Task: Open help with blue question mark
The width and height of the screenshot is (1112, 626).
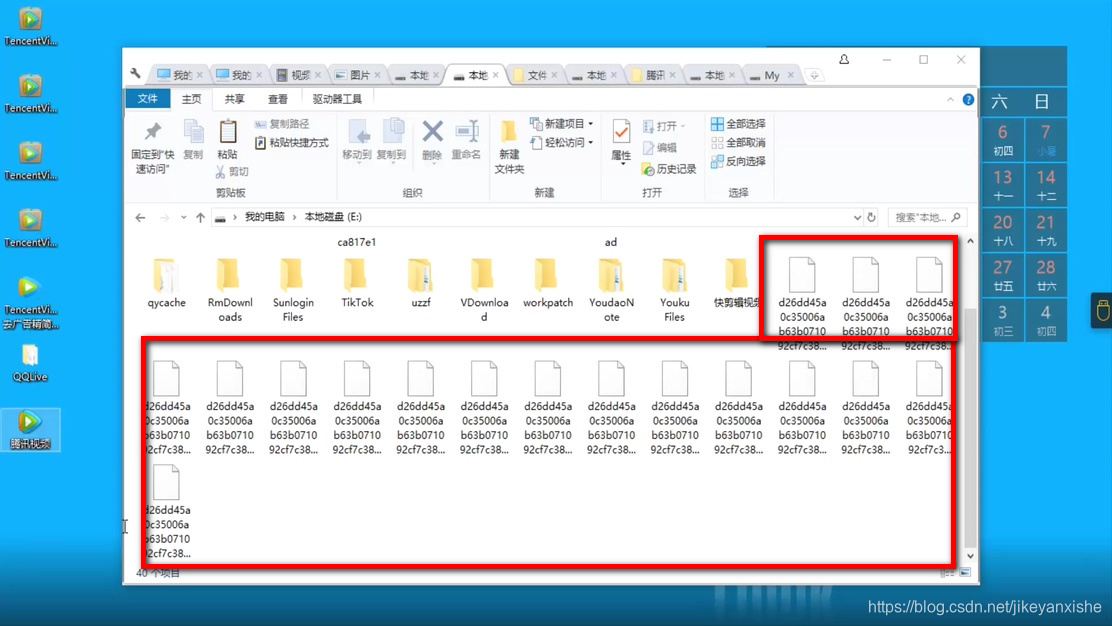Action: [968, 99]
